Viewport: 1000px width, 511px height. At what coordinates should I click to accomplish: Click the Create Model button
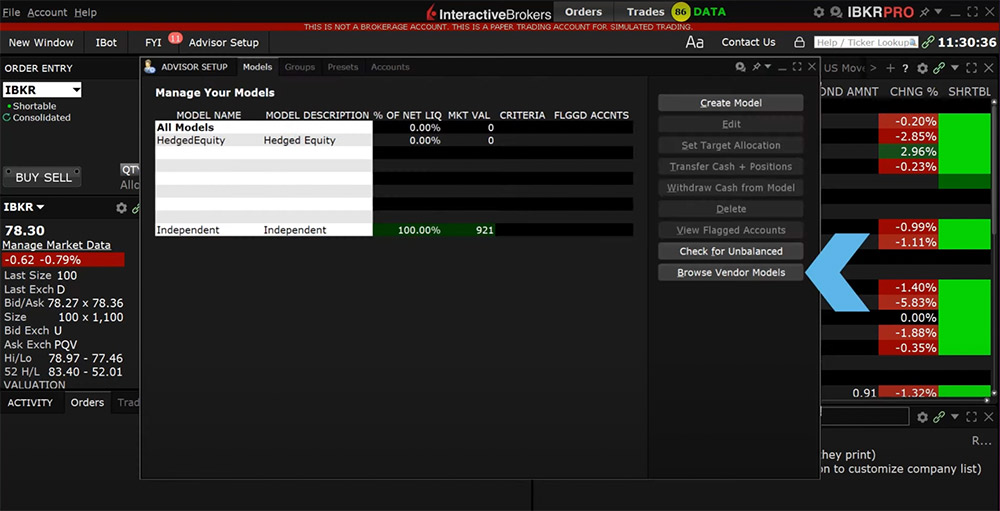(730, 103)
